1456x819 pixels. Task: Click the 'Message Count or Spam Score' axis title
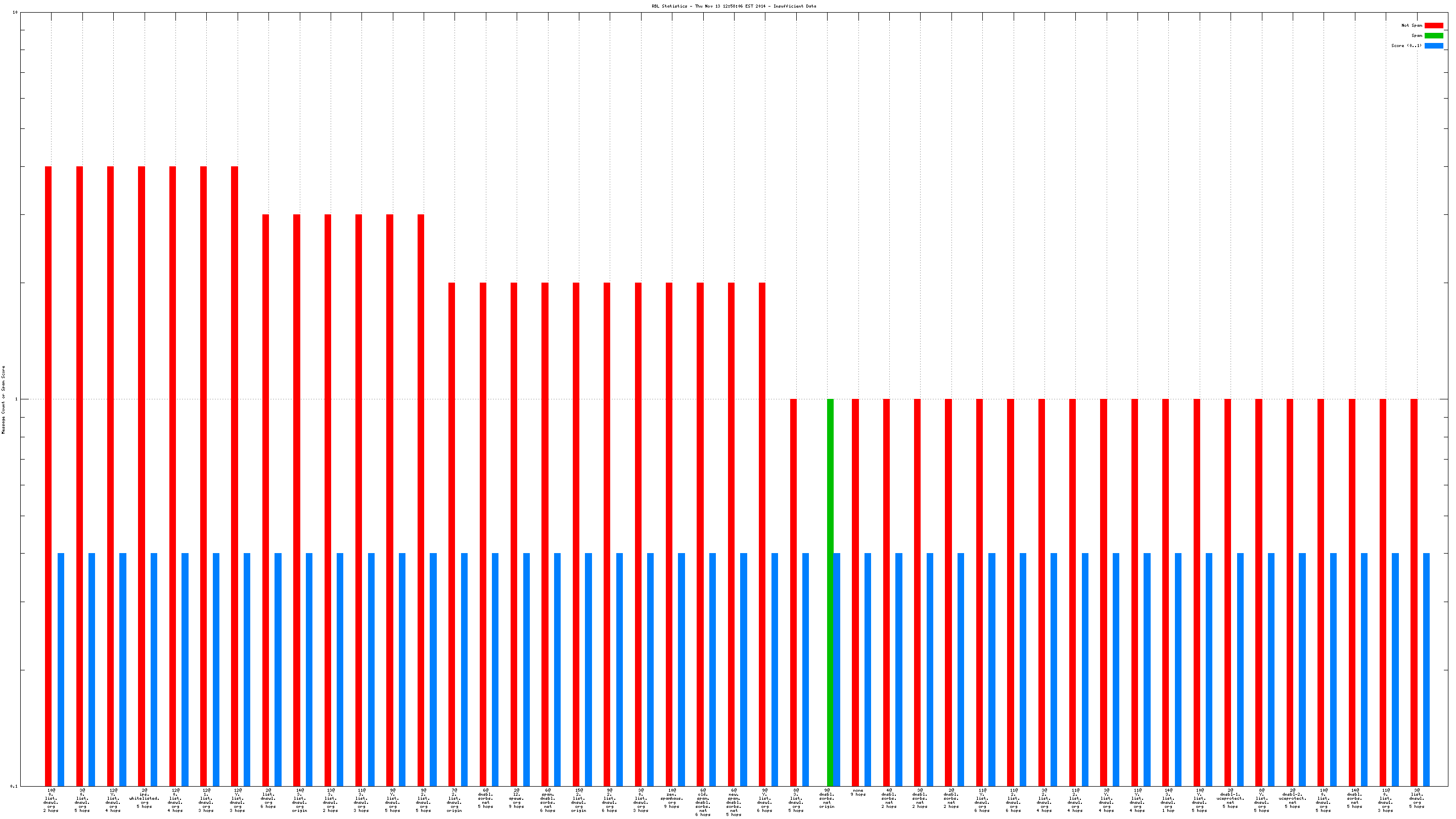pos(4,399)
